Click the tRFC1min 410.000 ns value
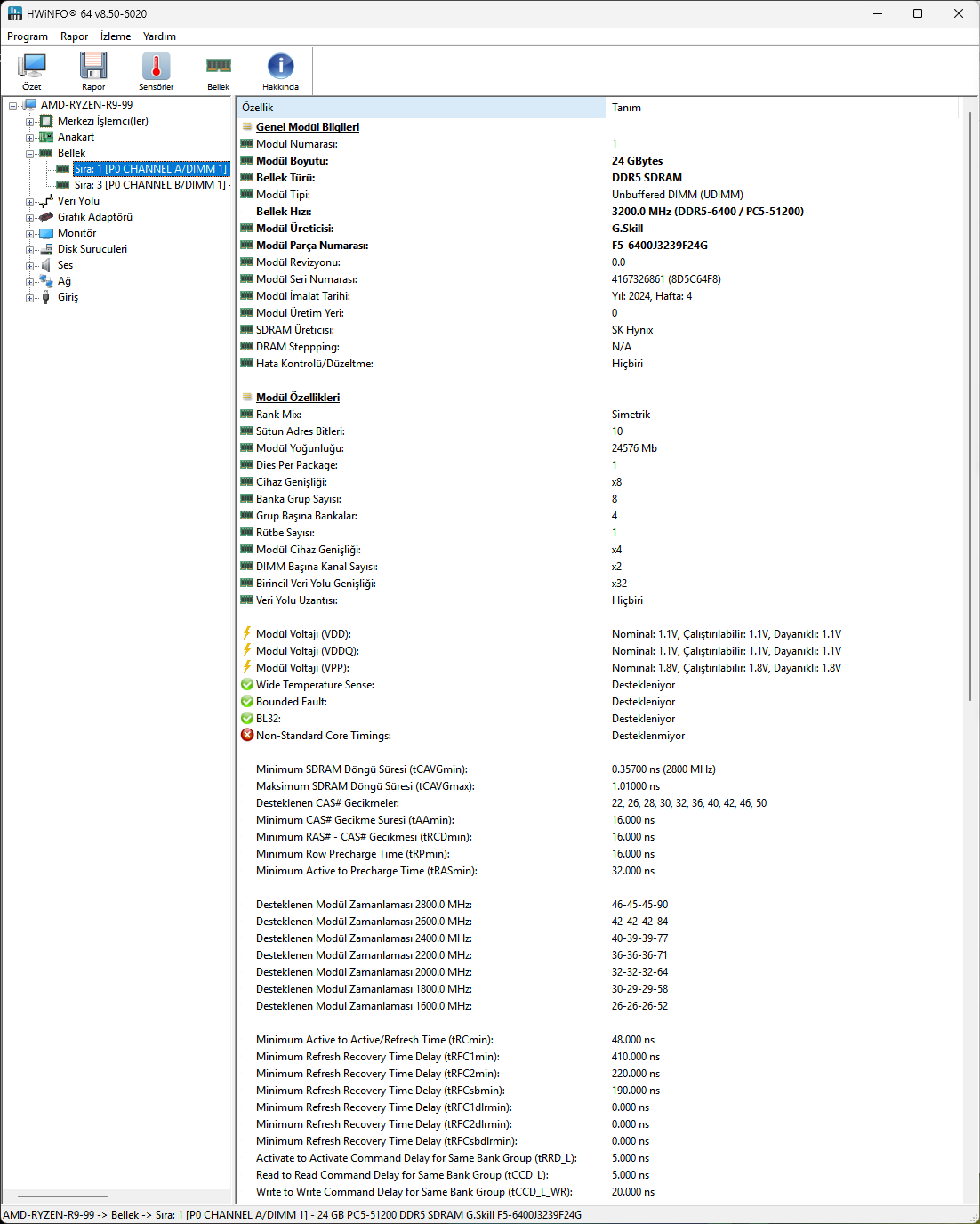The height and width of the screenshot is (1224, 980). (x=636, y=1057)
